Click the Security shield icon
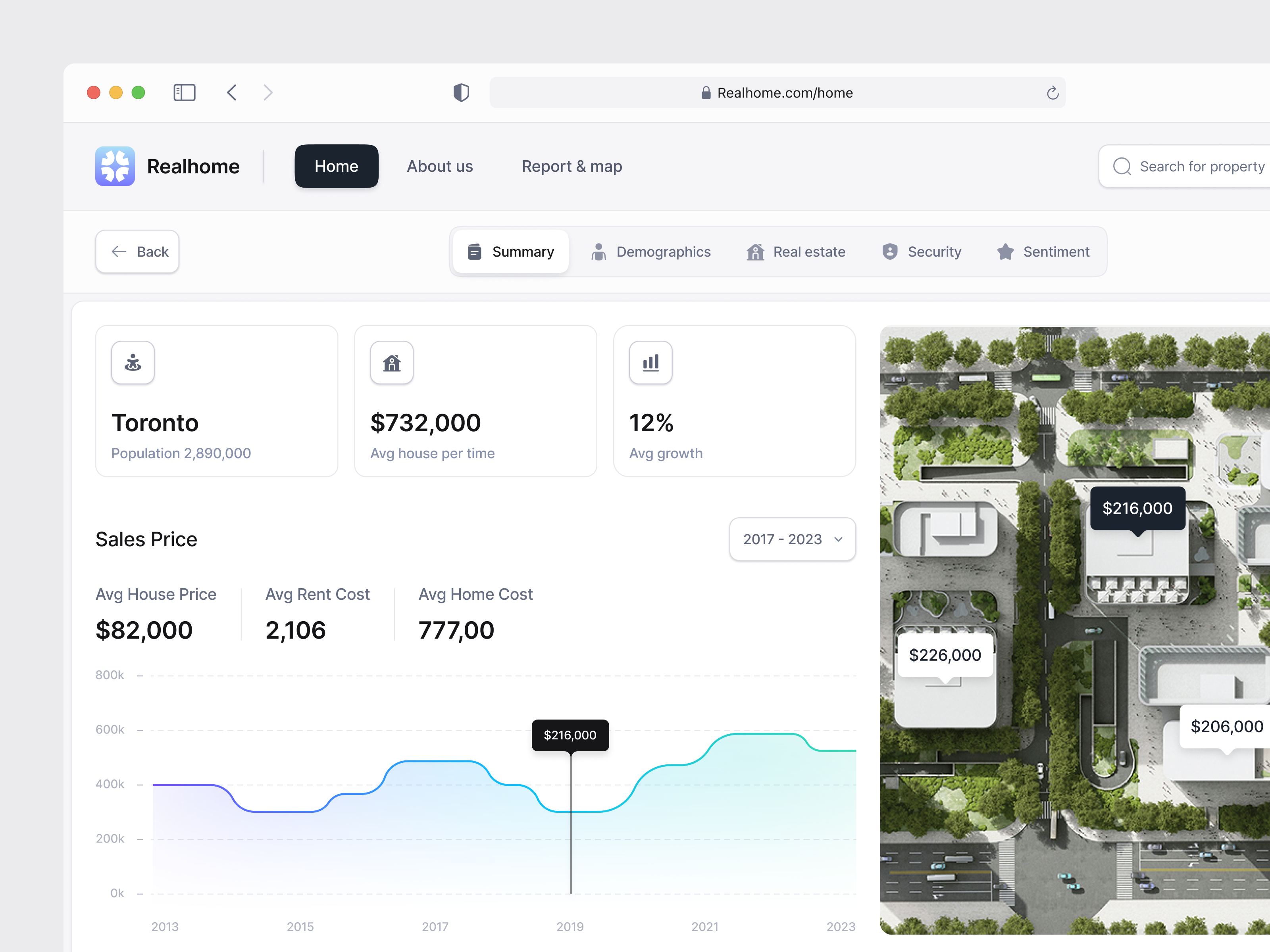 tap(890, 251)
